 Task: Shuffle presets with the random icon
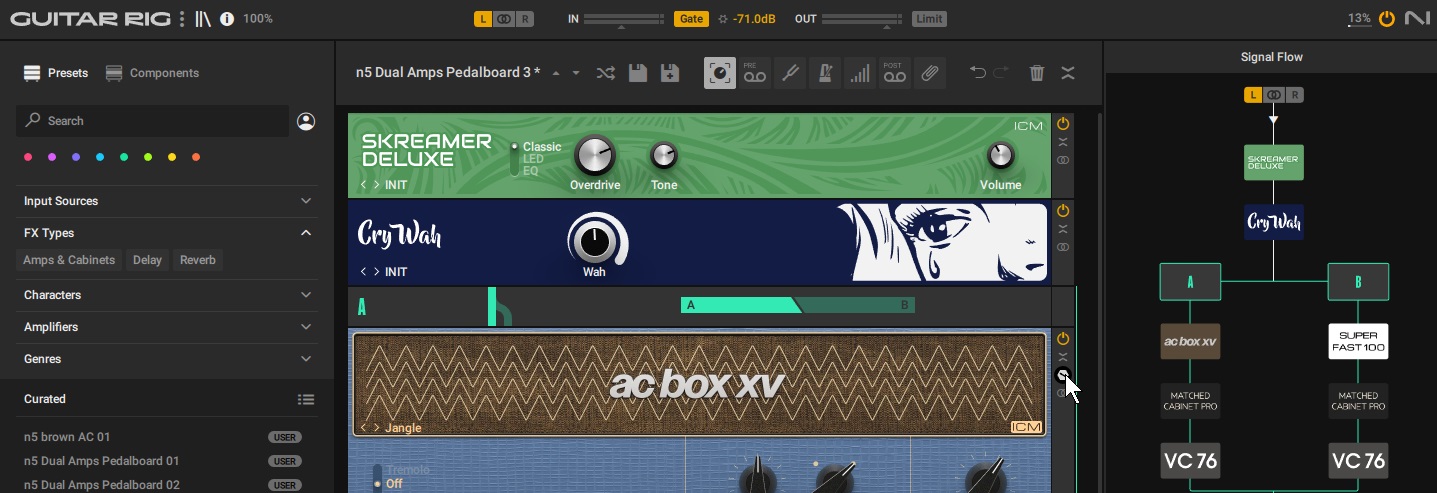pos(605,73)
